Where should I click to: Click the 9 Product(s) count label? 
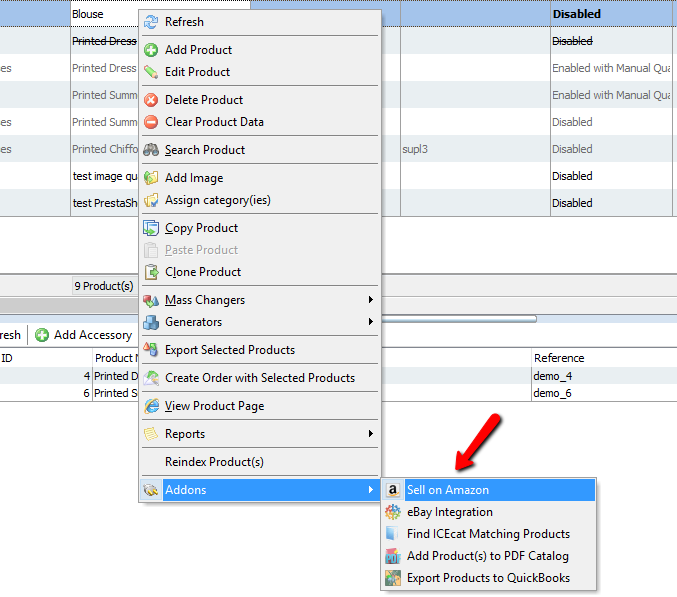(x=104, y=286)
